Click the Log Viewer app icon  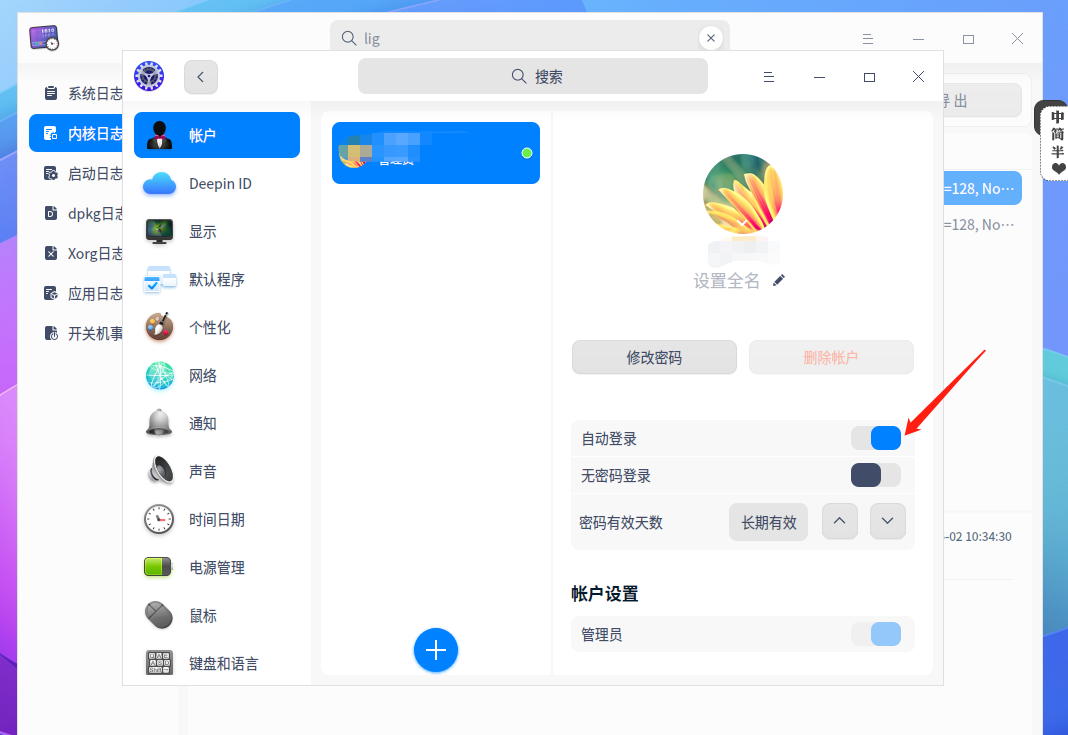click(x=44, y=38)
